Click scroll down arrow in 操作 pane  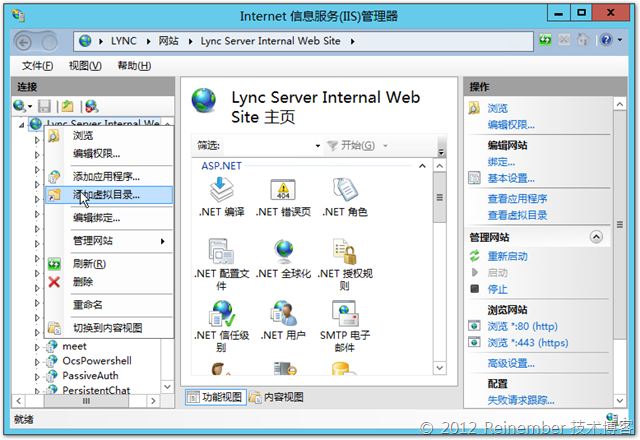(620, 400)
